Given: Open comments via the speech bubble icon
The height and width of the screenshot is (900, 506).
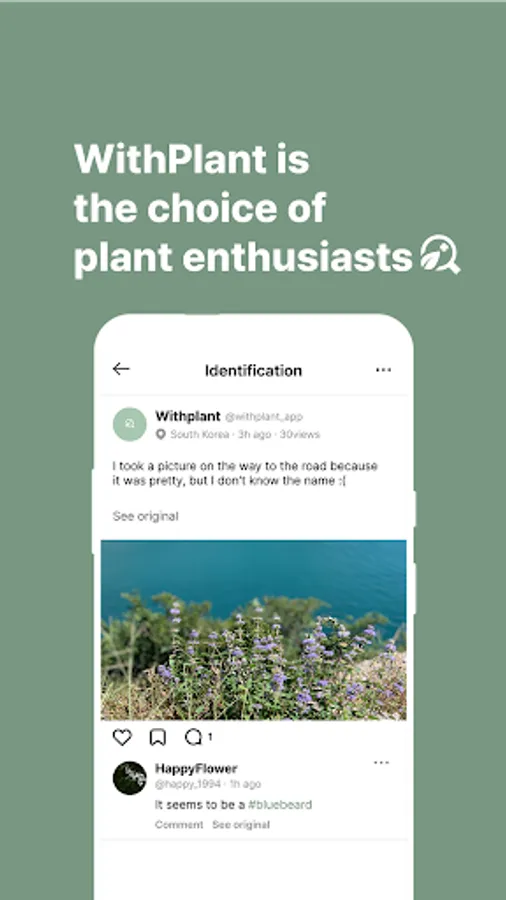Looking at the screenshot, I should point(193,737).
